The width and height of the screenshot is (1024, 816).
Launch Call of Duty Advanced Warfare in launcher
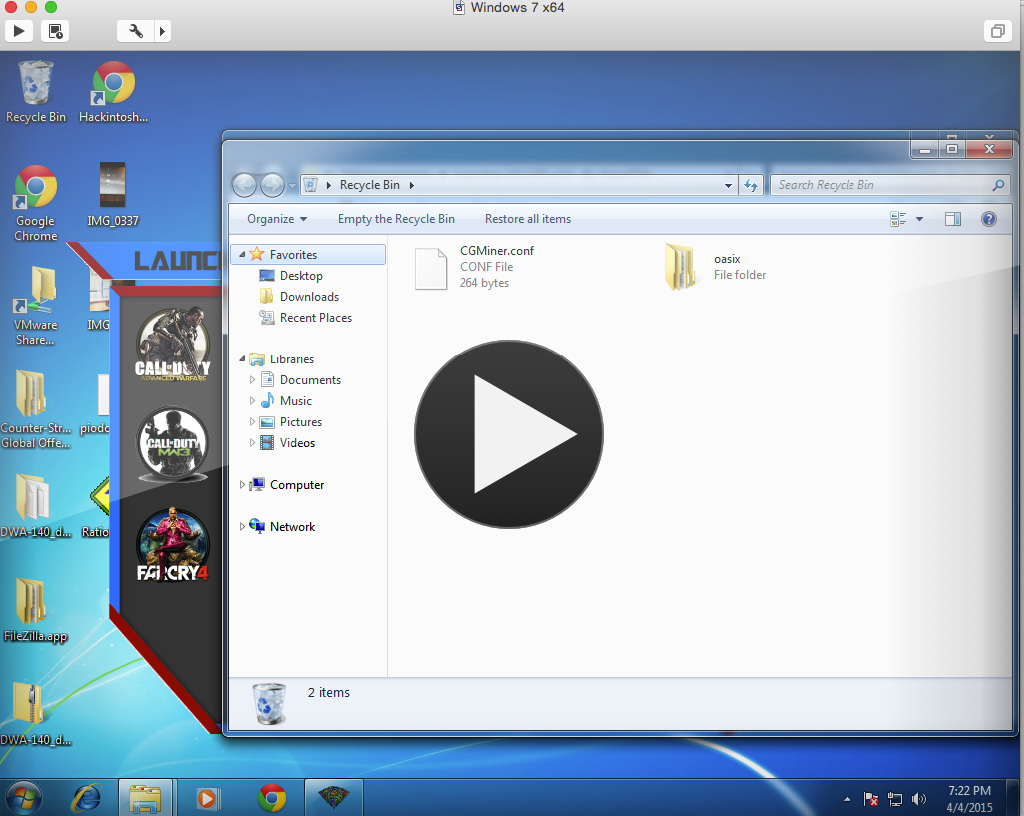tap(172, 345)
